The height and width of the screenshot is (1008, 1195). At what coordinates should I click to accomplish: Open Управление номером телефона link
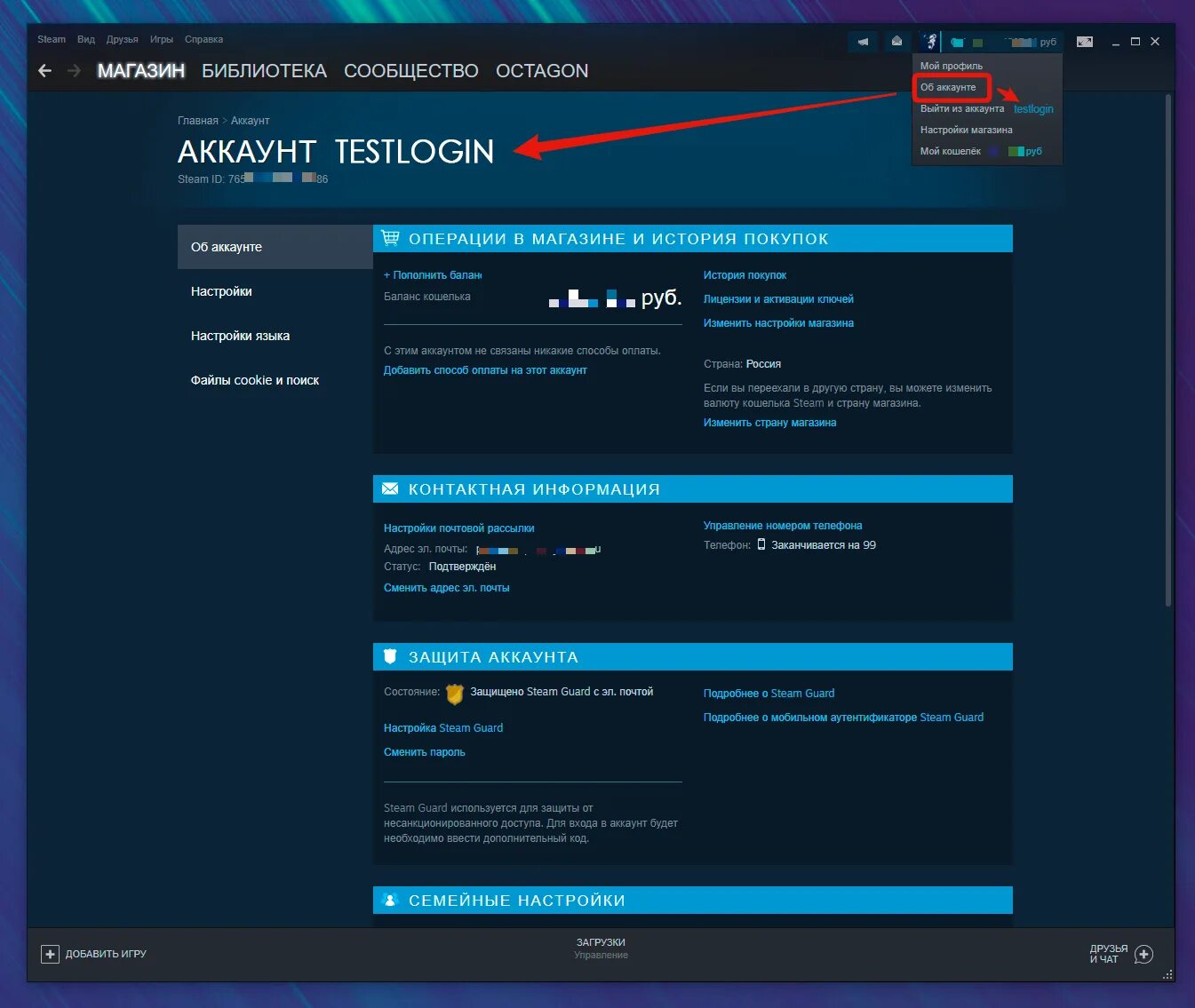[783, 526]
